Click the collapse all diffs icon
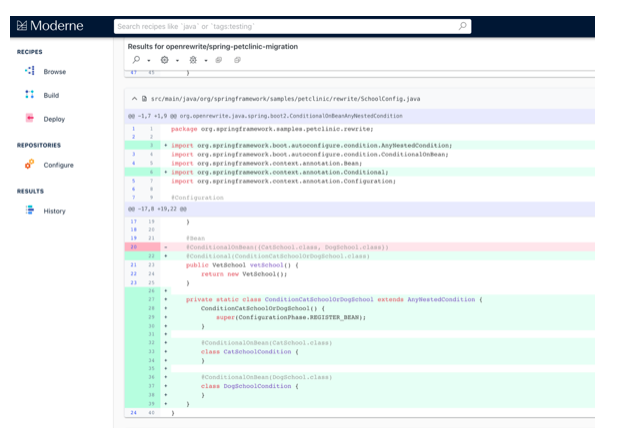 pos(237,60)
